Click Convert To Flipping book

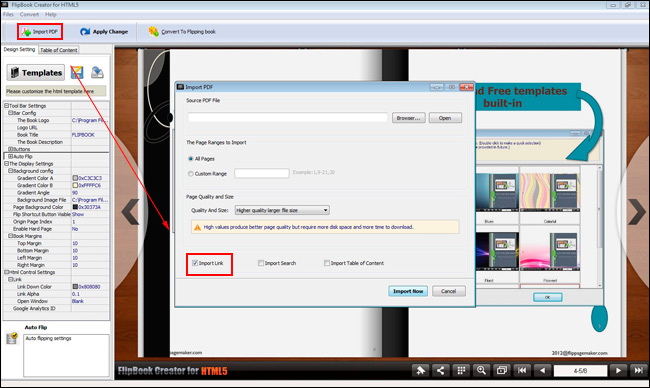182,32
